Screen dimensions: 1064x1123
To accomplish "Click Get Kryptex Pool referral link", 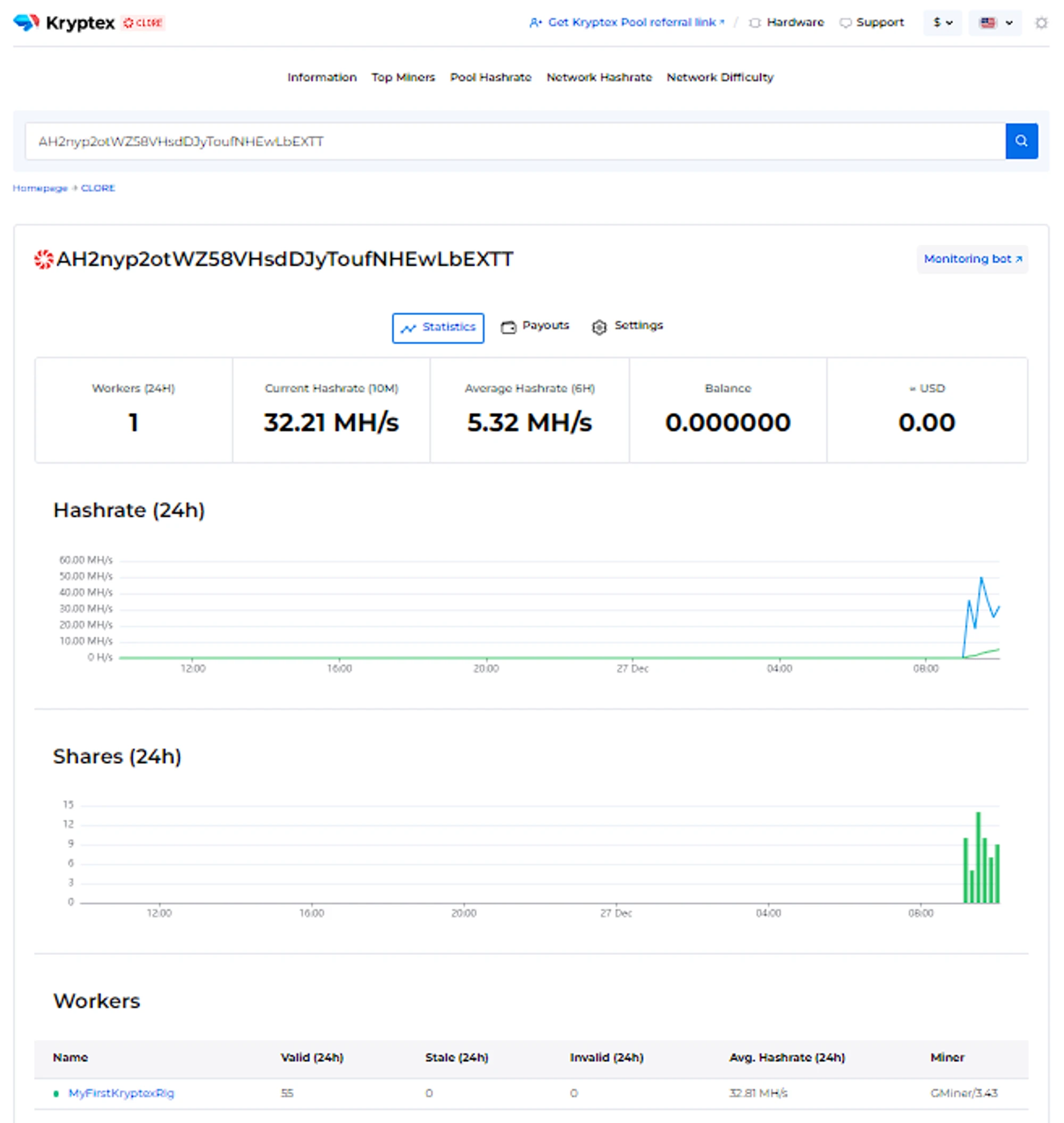I will pyautogui.click(x=631, y=23).
